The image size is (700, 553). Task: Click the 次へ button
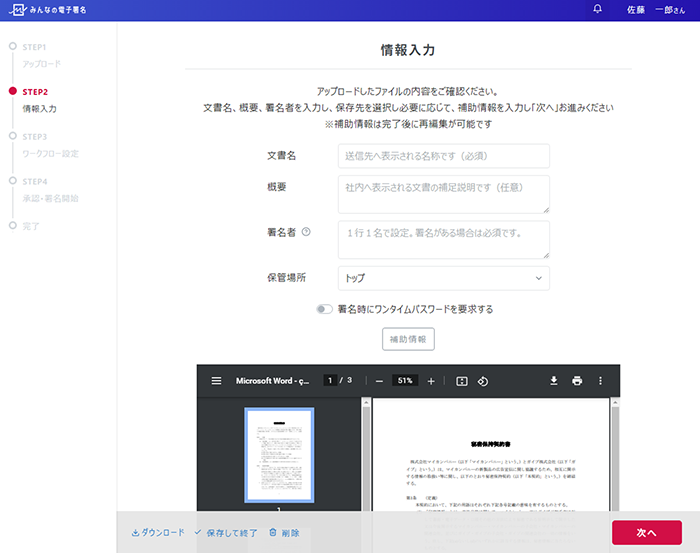[646, 533]
